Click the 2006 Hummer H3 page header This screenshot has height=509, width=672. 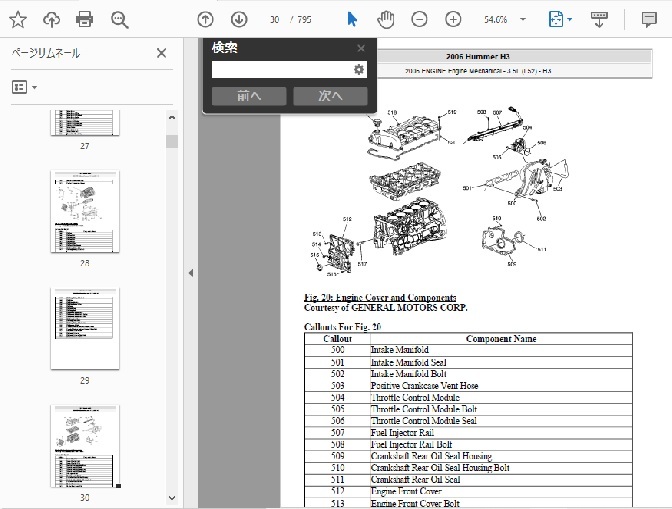pos(477,57)
